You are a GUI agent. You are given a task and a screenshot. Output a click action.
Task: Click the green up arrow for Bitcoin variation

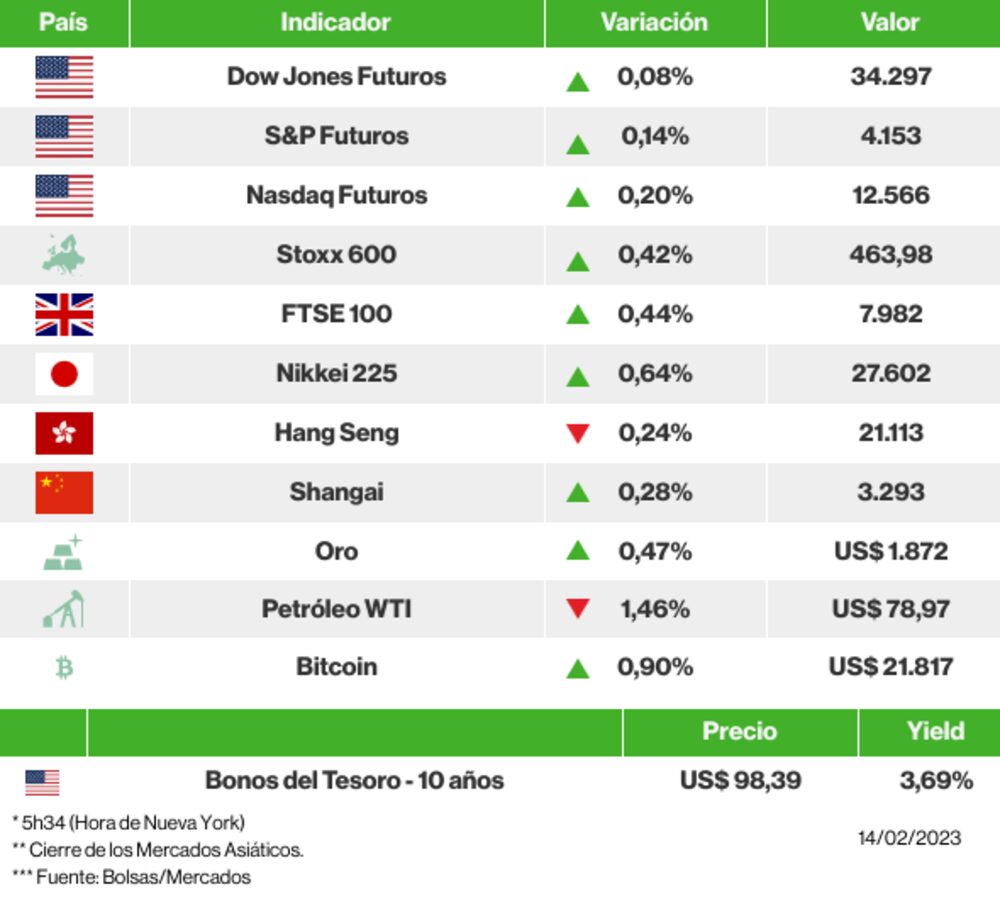tap(578, 669)
